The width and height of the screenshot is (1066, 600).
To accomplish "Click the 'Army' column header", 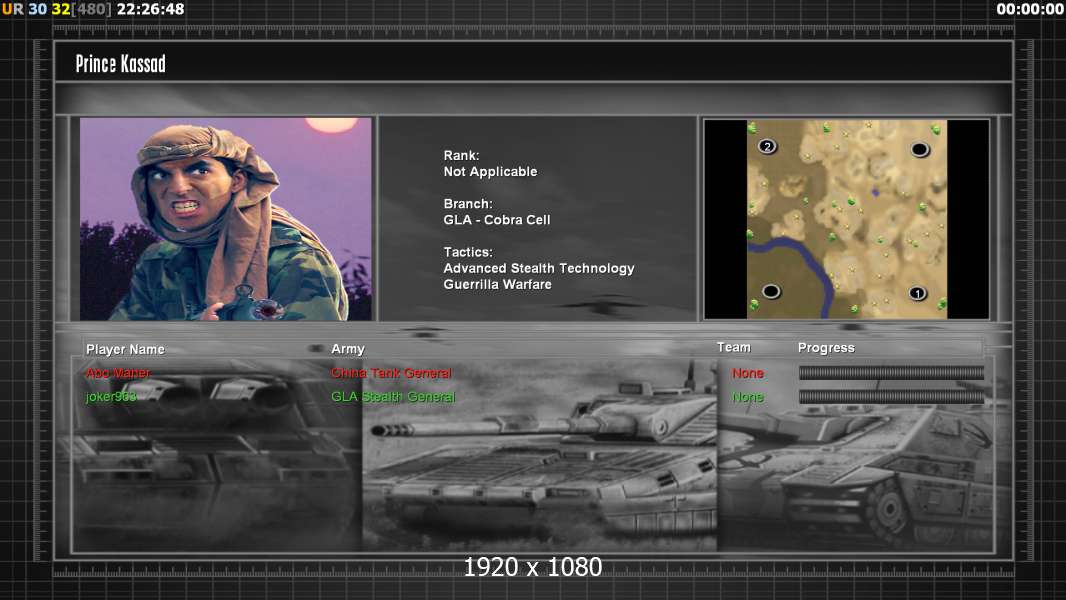I will [348, 349].
